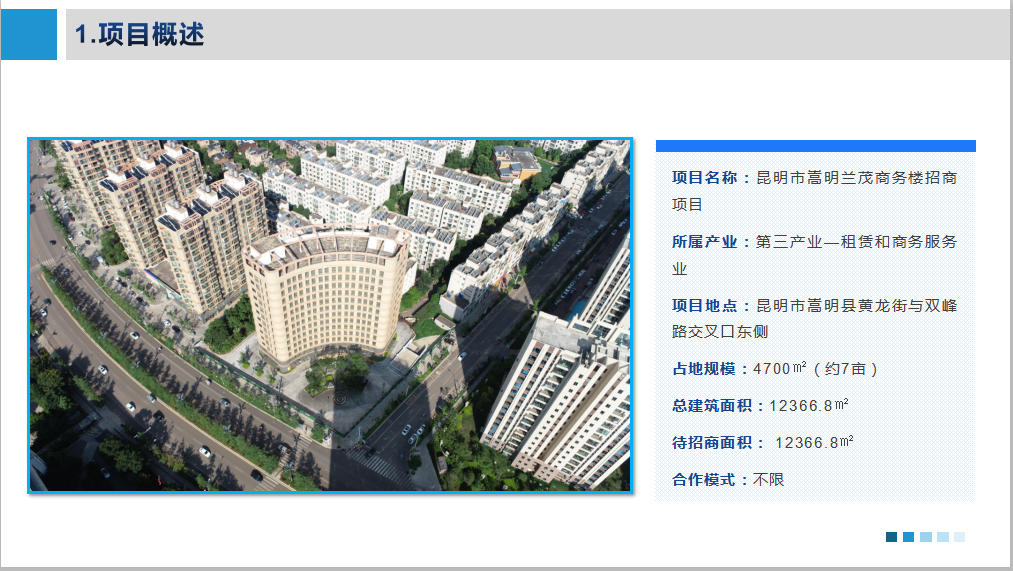Viewport: 1013px width, 571px height.
Task: Click the slide title "1.项目概述"
Action: coord(140,34)
